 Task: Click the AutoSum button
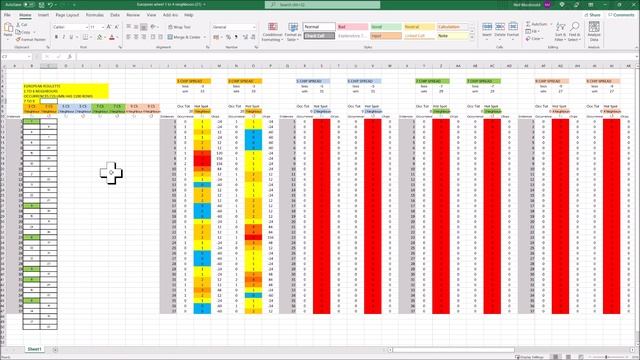tap(536, 24)
